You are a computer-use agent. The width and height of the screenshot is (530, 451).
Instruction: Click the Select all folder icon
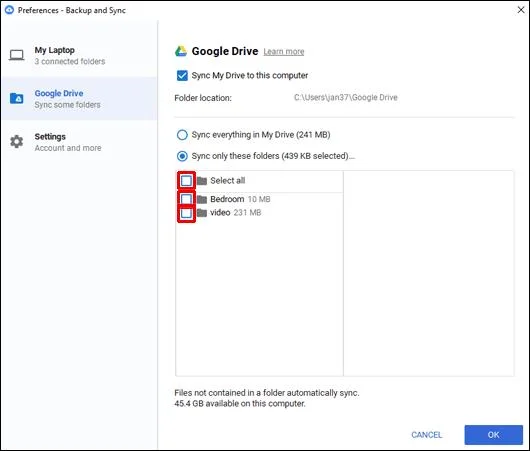click(x=202, y=181)
